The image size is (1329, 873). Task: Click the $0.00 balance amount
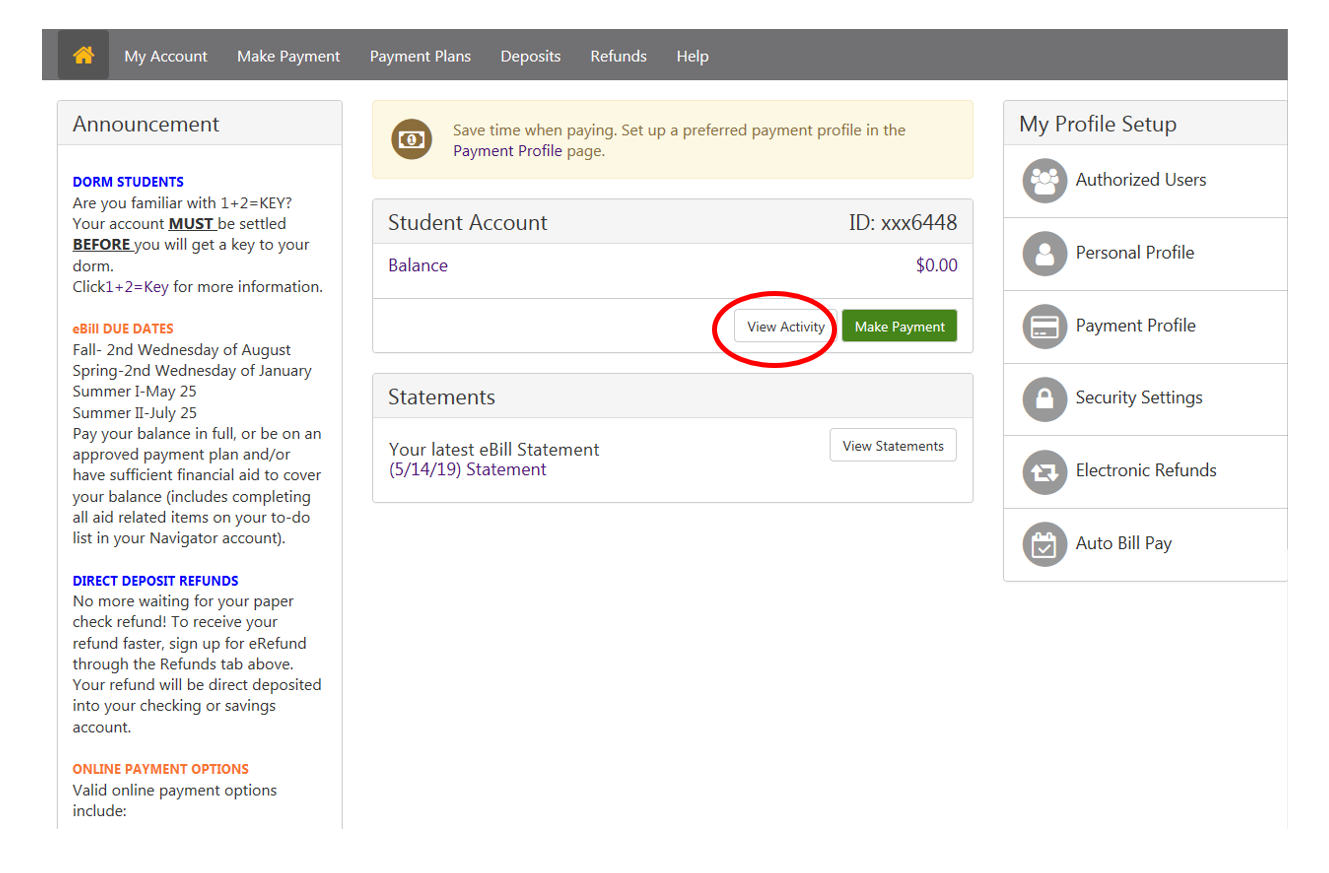936,265
